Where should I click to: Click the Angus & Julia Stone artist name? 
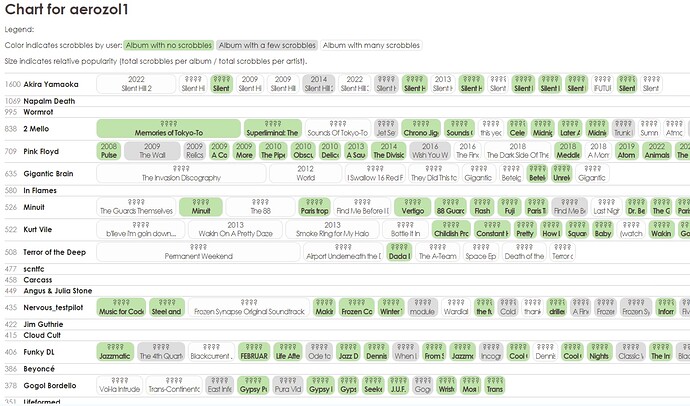[x=58, y=290]
